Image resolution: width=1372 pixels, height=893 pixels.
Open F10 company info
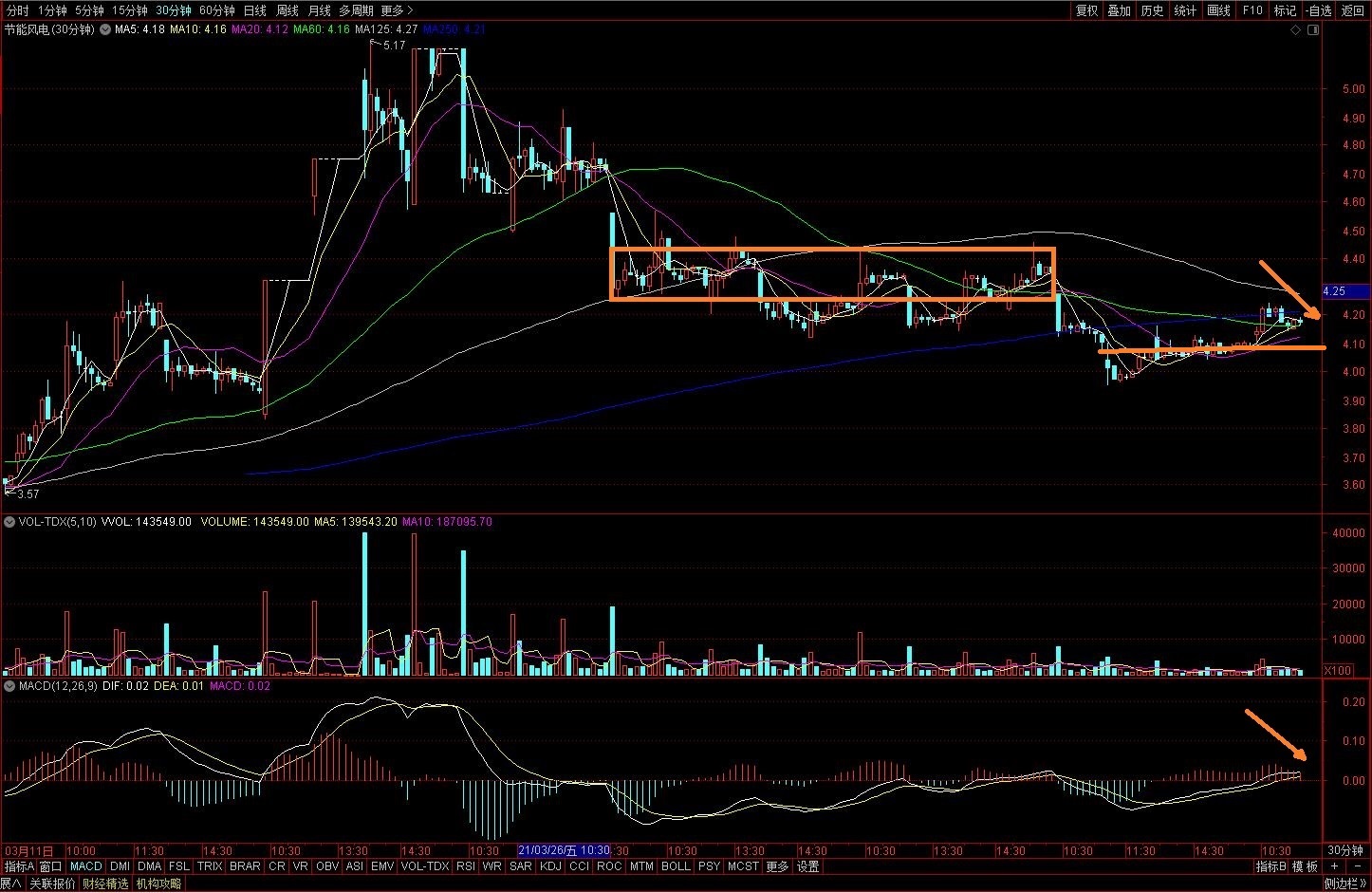1252,10
